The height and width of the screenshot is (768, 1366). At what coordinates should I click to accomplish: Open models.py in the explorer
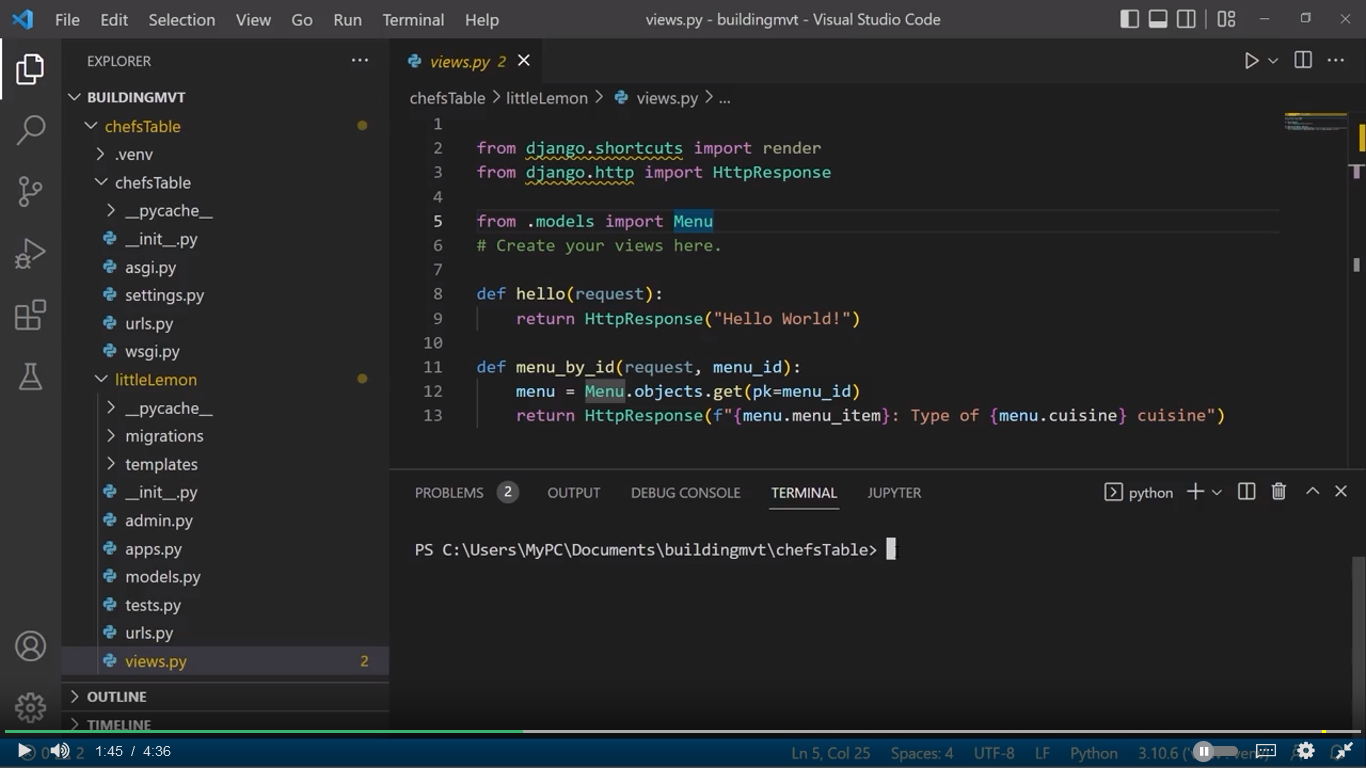click(162, 577)
